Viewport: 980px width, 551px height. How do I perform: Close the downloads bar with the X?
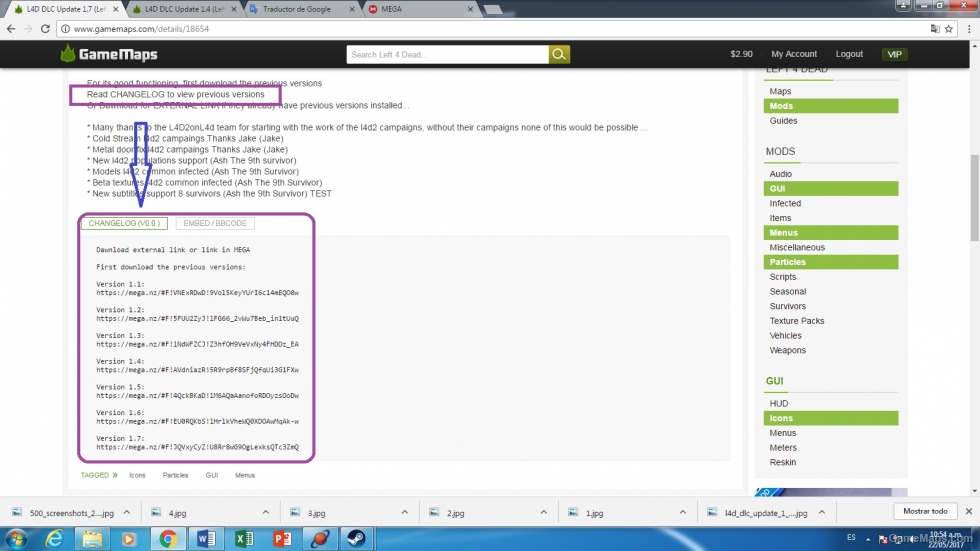coord(969,511)
